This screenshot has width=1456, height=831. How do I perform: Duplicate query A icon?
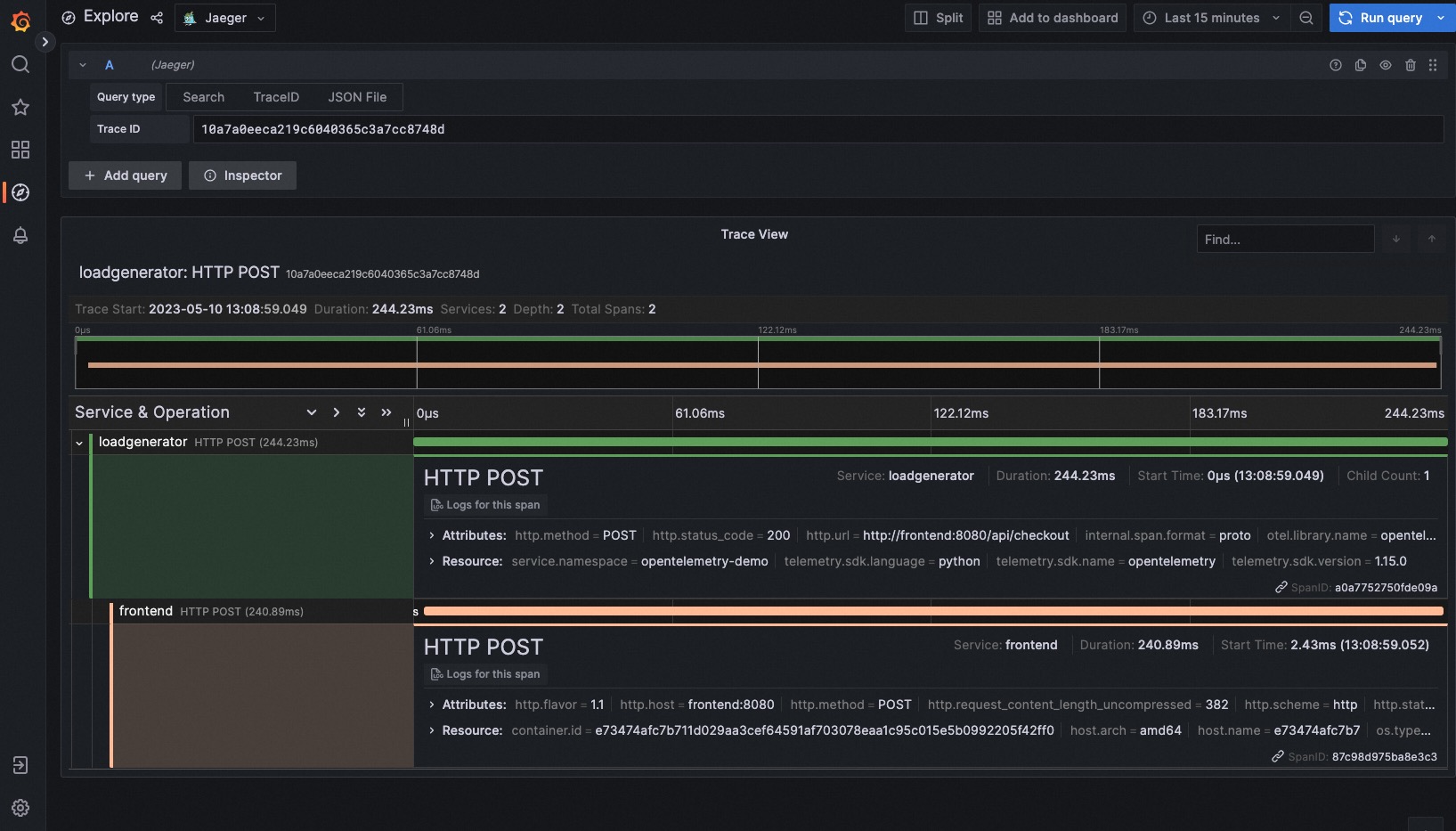click(1361, 65)
